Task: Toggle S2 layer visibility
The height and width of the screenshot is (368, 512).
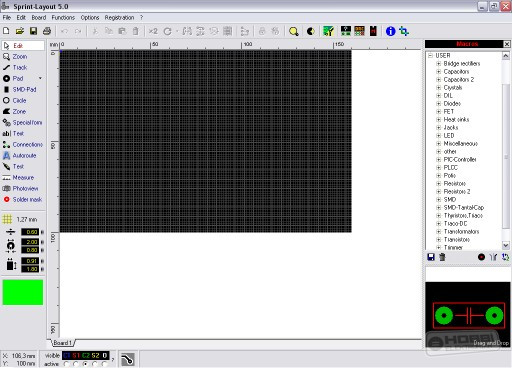Action: 95,356
